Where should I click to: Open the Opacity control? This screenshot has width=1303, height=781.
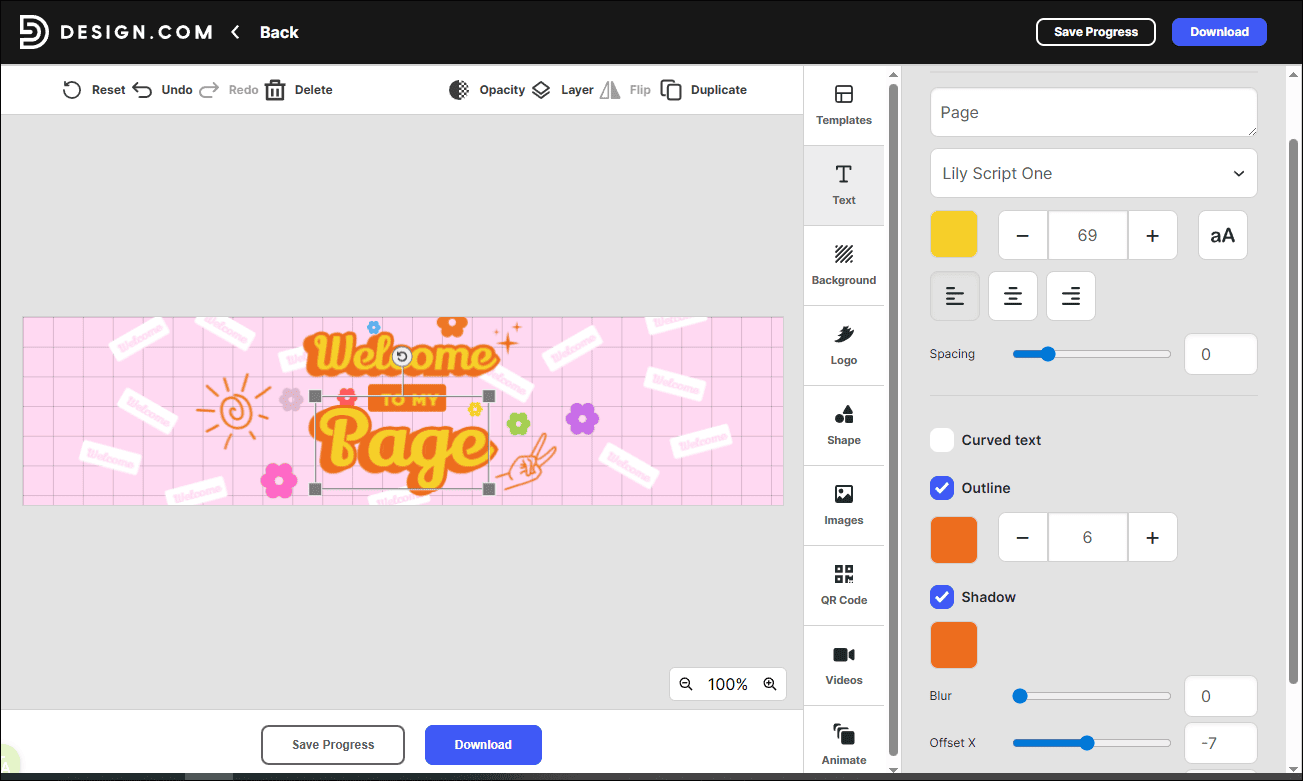[x=484, y=89]
